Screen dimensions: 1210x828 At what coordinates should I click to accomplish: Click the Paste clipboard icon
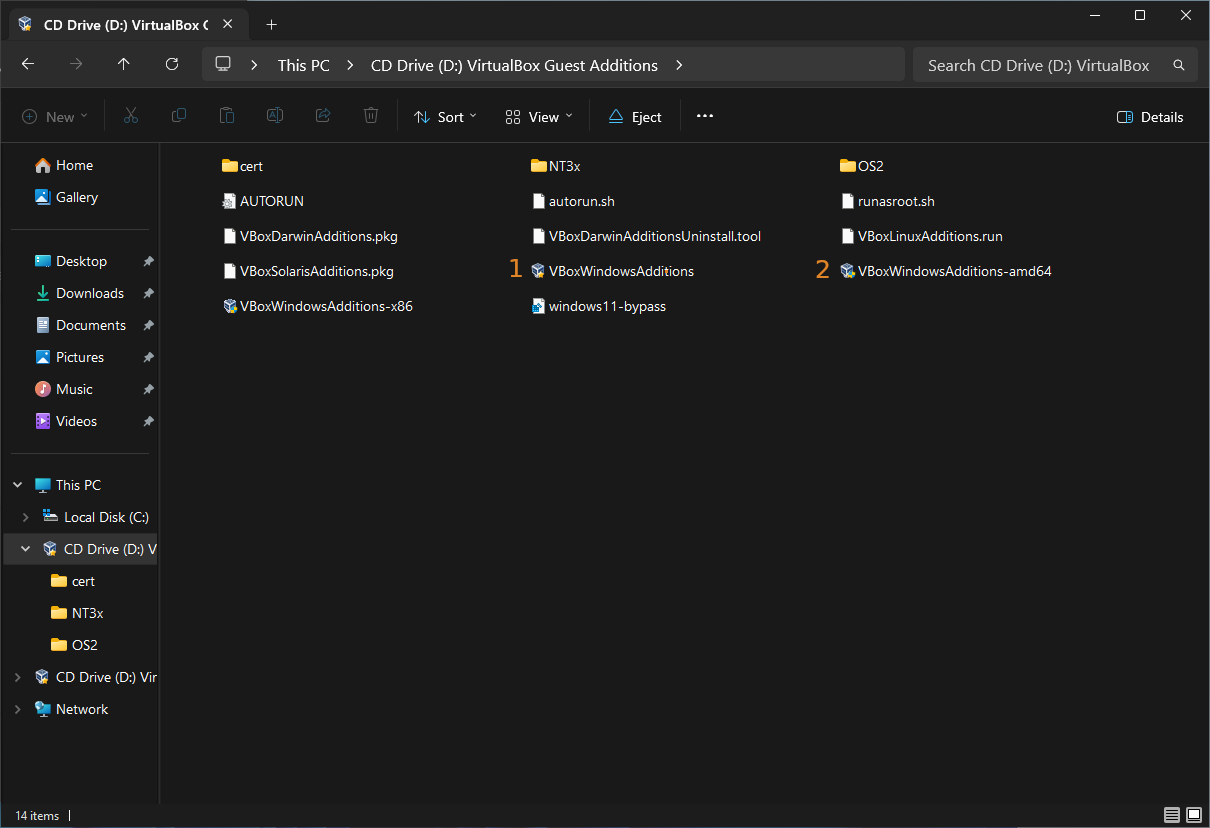227,116
